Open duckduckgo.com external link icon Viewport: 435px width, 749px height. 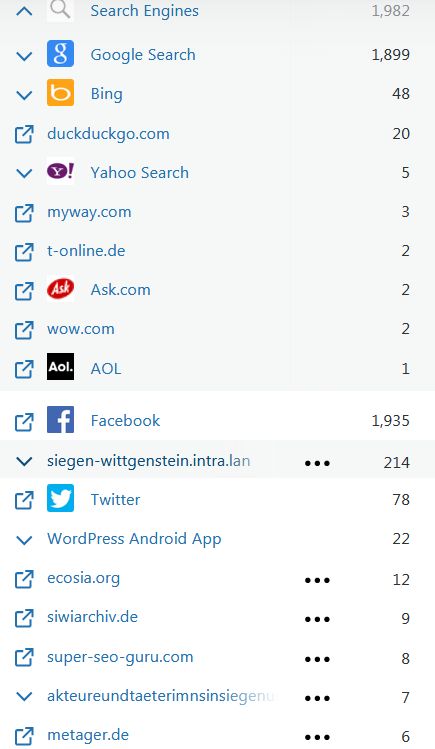[24, 134]
